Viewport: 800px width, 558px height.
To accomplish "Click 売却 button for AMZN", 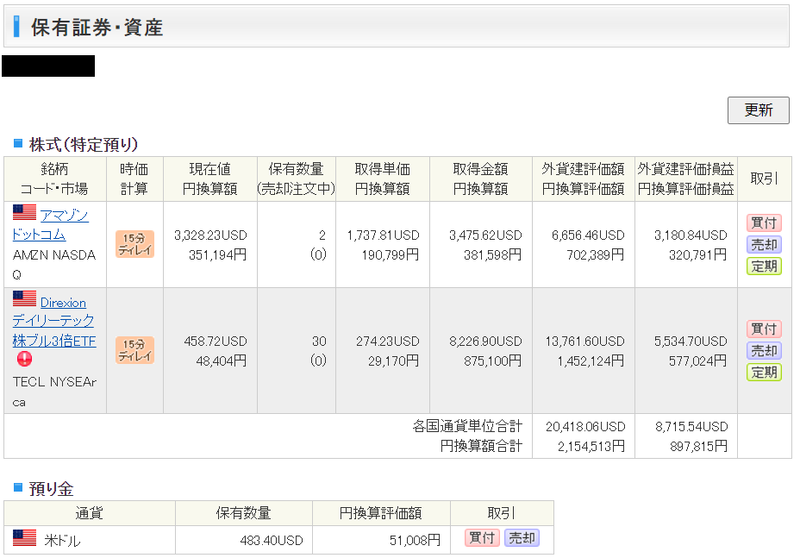I will click(x=764, y=244).
